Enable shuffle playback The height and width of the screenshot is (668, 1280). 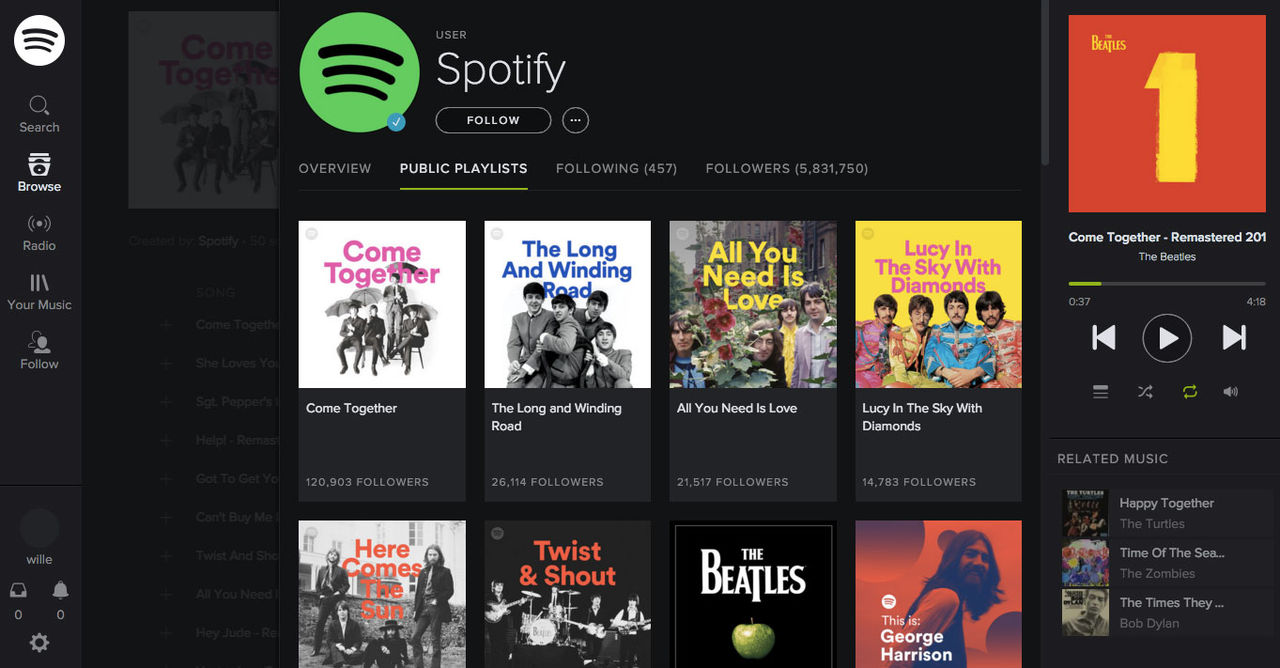1145,391
